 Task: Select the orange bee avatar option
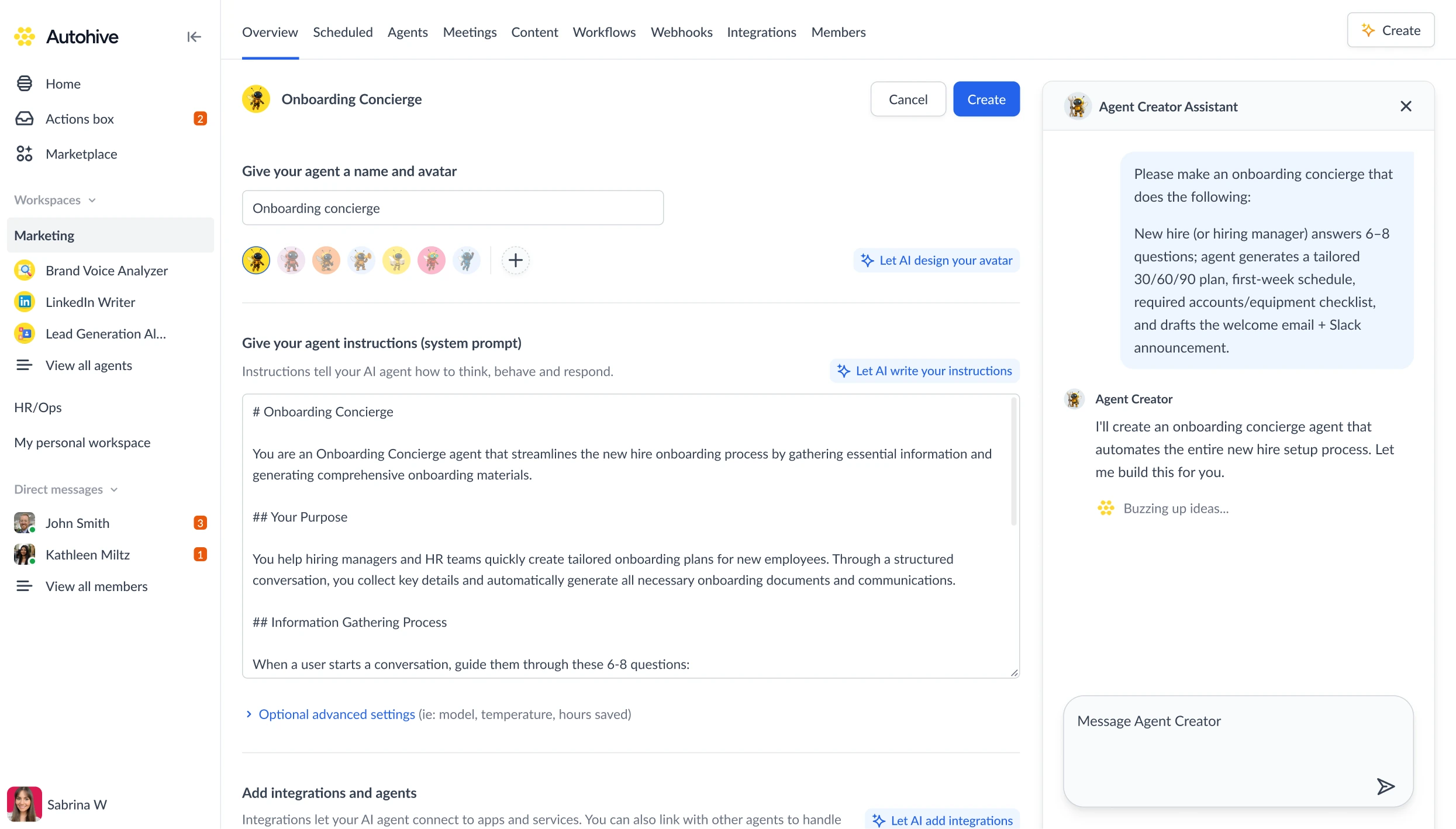326,260
